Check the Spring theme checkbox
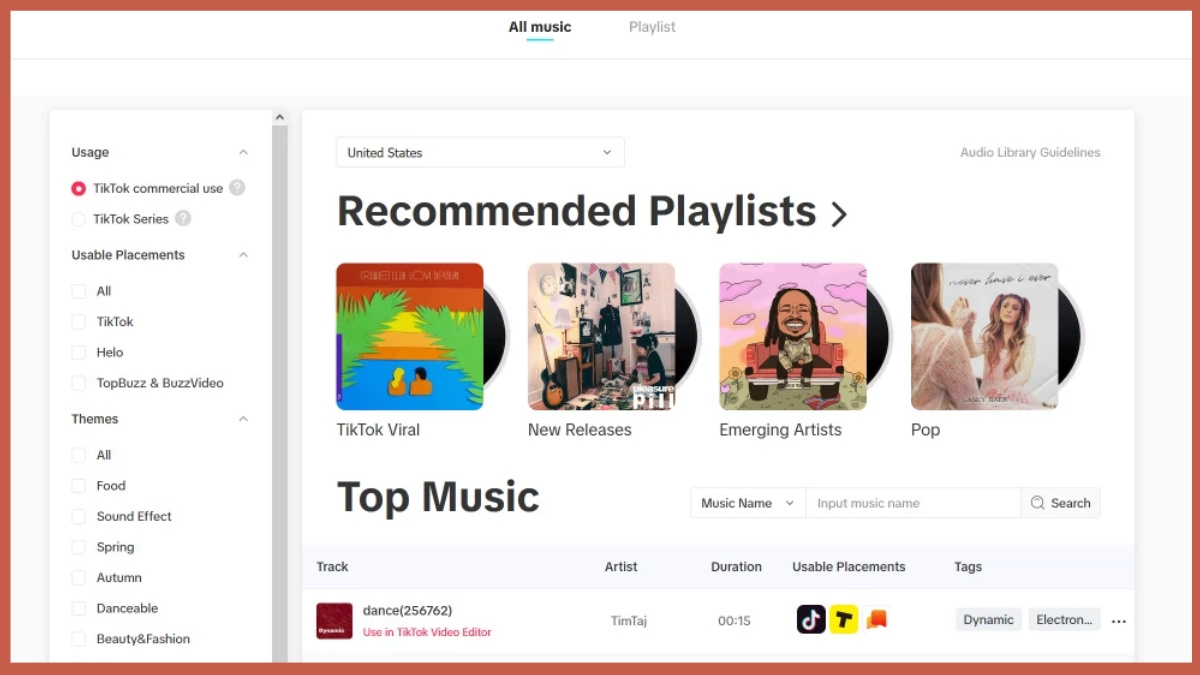Screen dimensions: 1200x675 pyautogui.click(x=79, y=547)
